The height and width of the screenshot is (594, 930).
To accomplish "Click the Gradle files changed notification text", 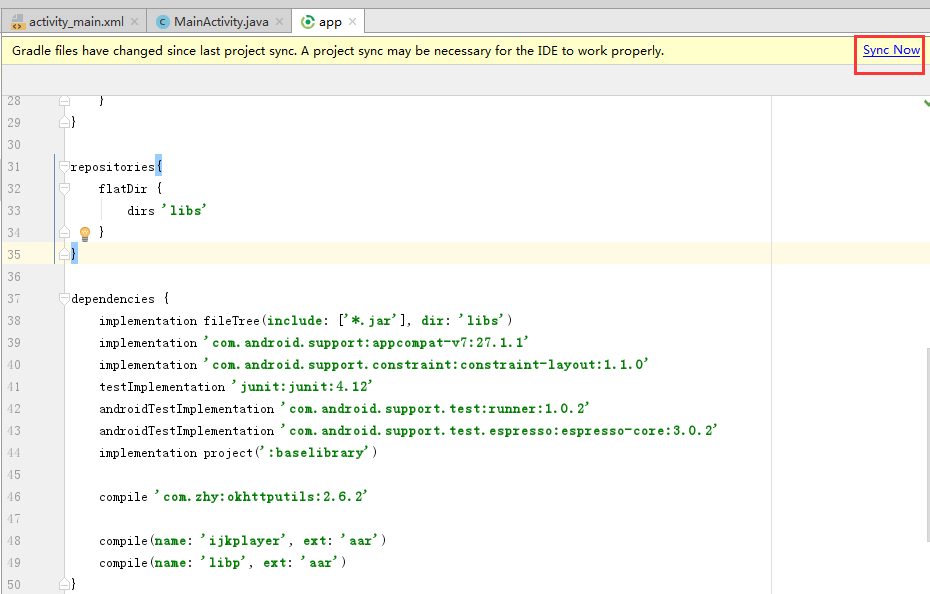I will (337, 51).
